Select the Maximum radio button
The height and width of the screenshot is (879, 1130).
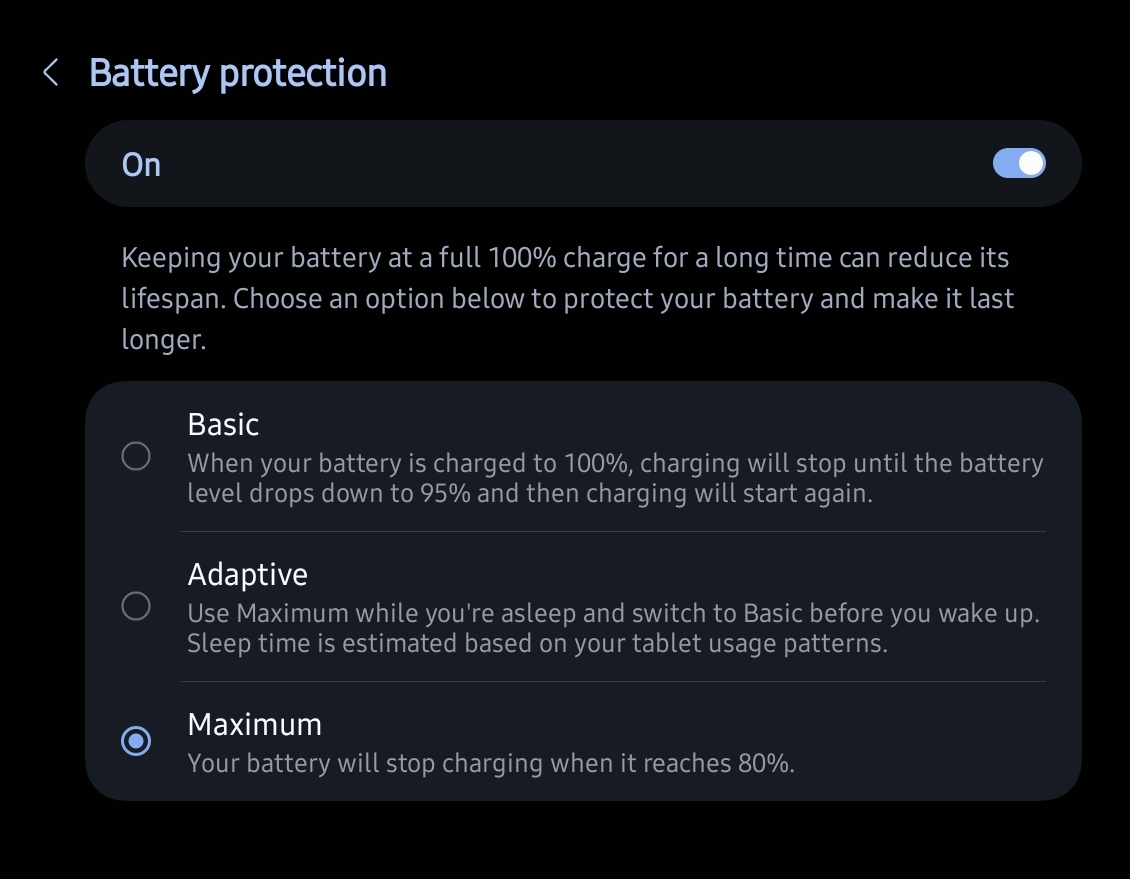[x=136, y=741]
